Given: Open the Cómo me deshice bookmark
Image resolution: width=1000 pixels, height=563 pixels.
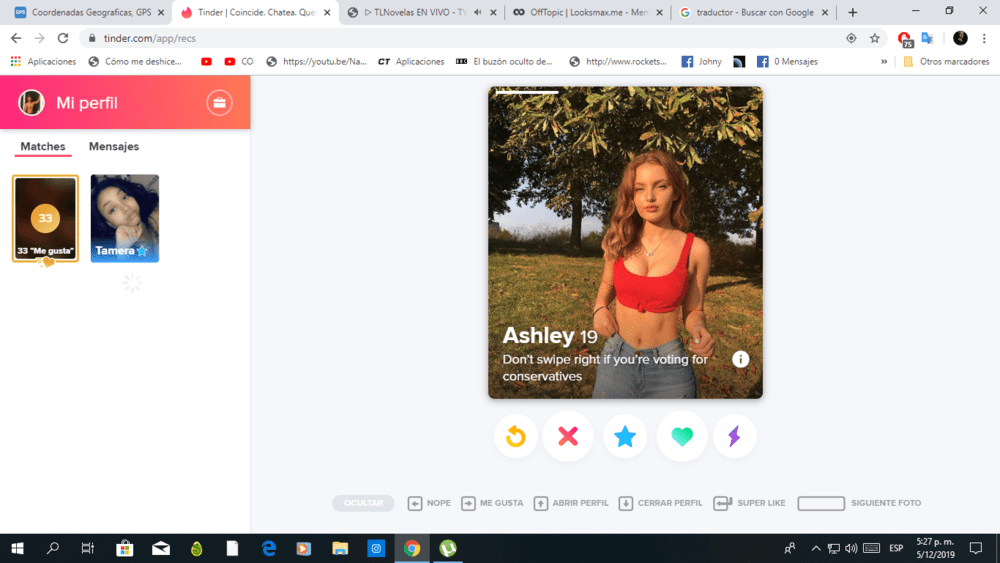Looking at the screenshot, I should 135,61.
